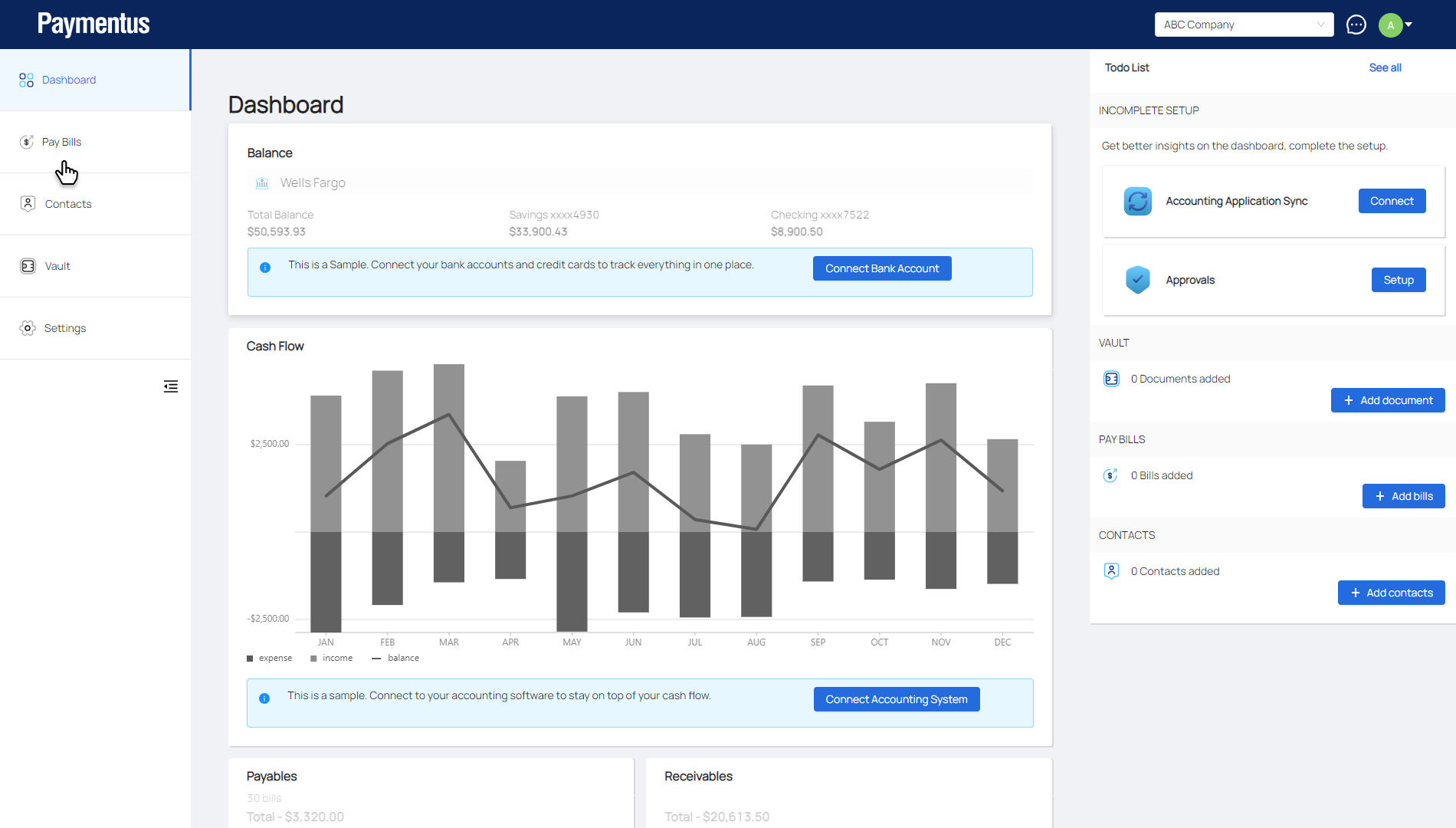This screenshot has width=1456, height=828.
Task: Click the Accounting Application Sync icon
Action: click(x=1137, y=201)
